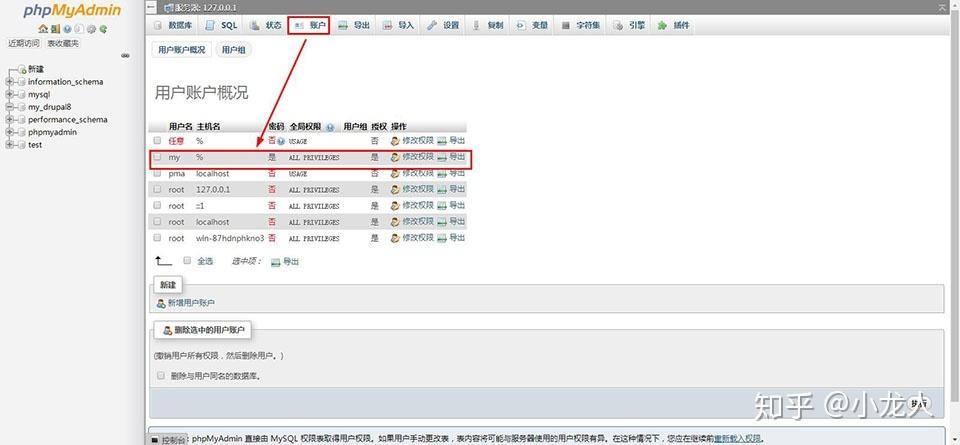This screenshot has height=445, width=960.
Task: Open the 近期访问 recent tables button
Action: (24, 43)
